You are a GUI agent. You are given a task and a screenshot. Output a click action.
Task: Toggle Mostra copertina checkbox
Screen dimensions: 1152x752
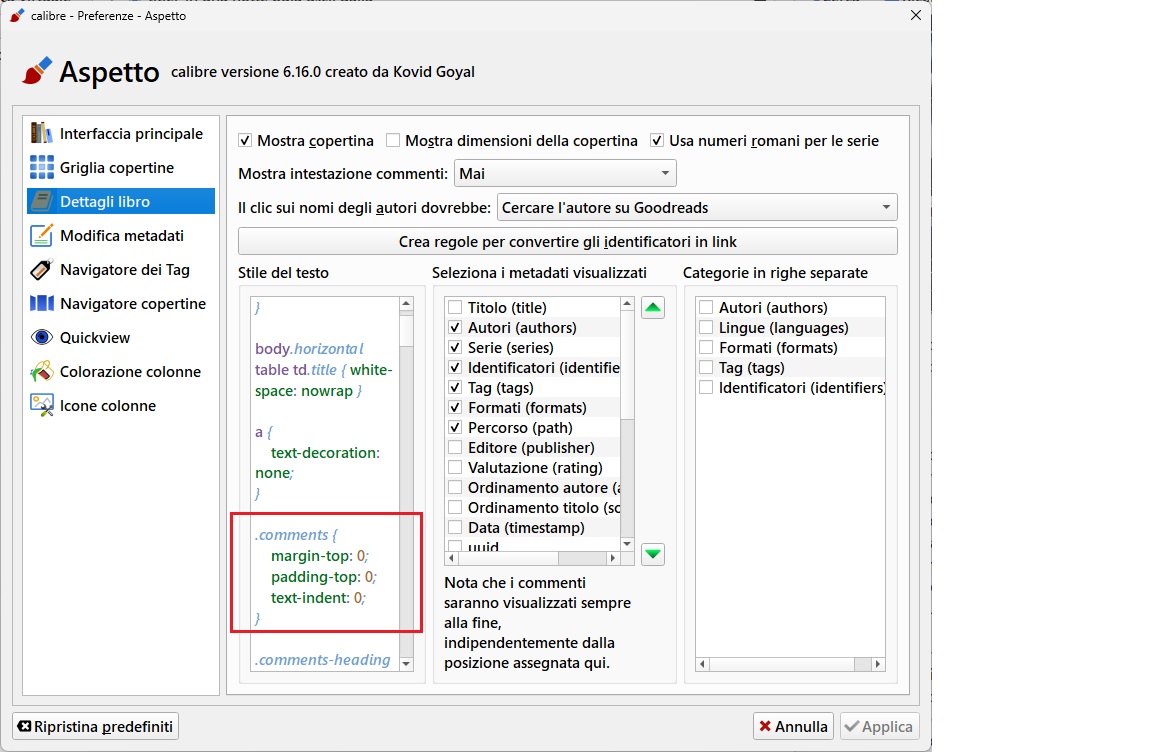(x=245, y=140)
